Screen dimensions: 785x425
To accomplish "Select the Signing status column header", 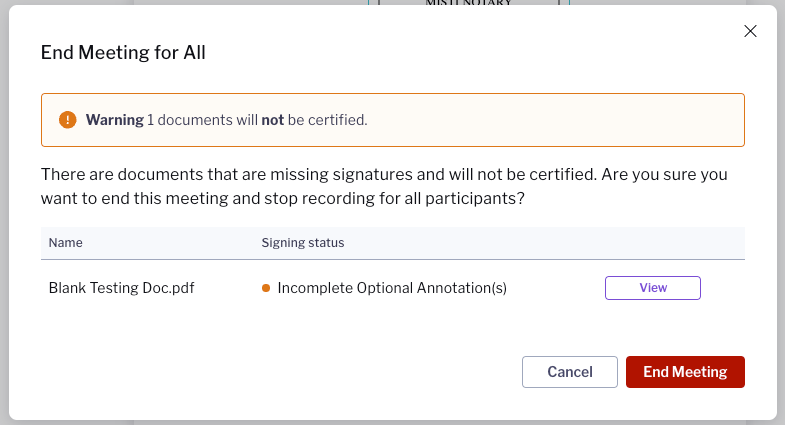I will click(x=303, y=243).
